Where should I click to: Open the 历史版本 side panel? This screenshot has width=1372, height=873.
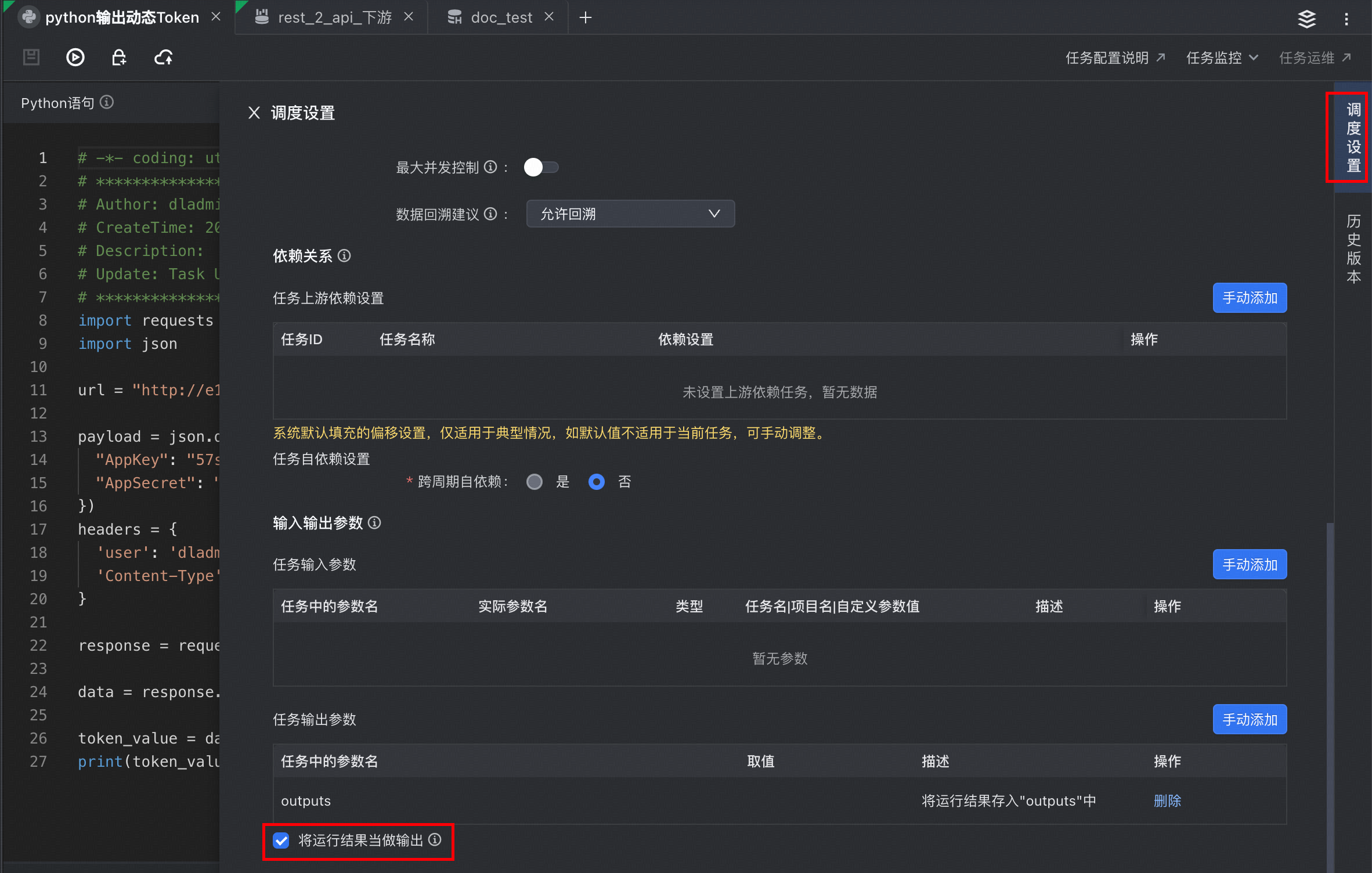(x=1353, y=248)
